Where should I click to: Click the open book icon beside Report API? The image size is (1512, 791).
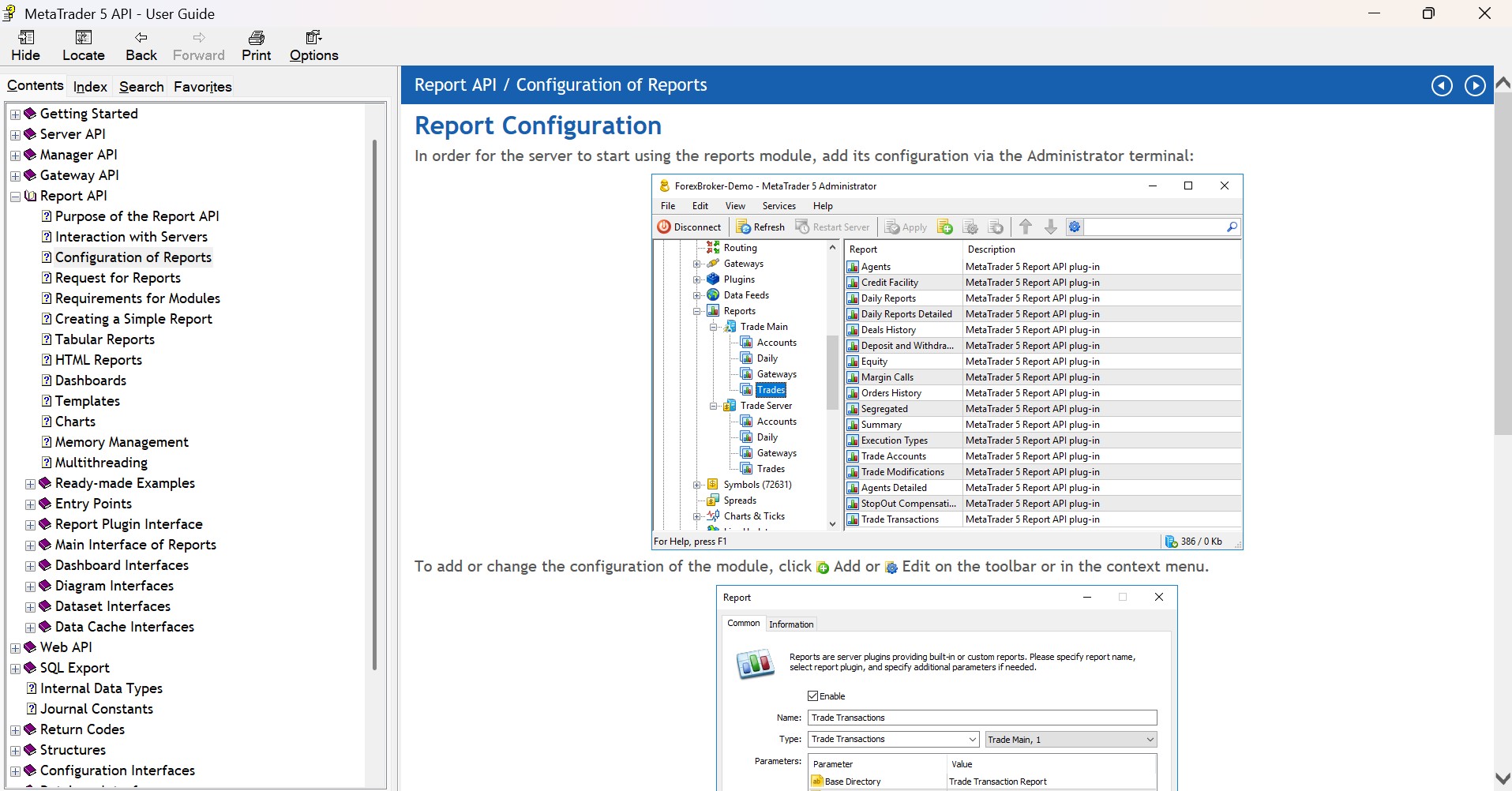[31, 196]
